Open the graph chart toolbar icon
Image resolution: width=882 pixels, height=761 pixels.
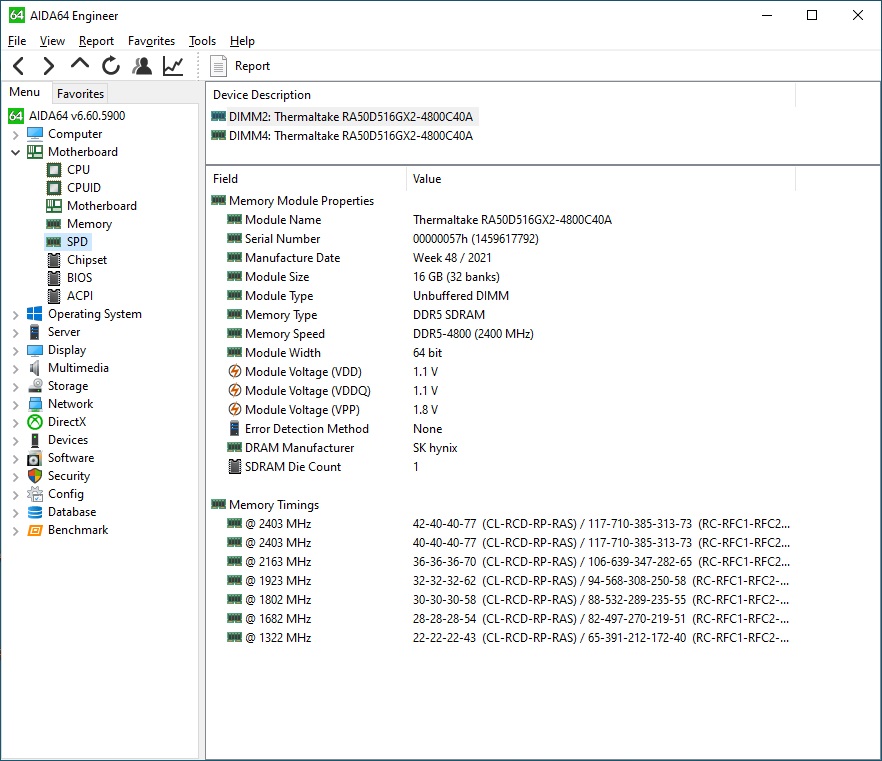point(173,66)
